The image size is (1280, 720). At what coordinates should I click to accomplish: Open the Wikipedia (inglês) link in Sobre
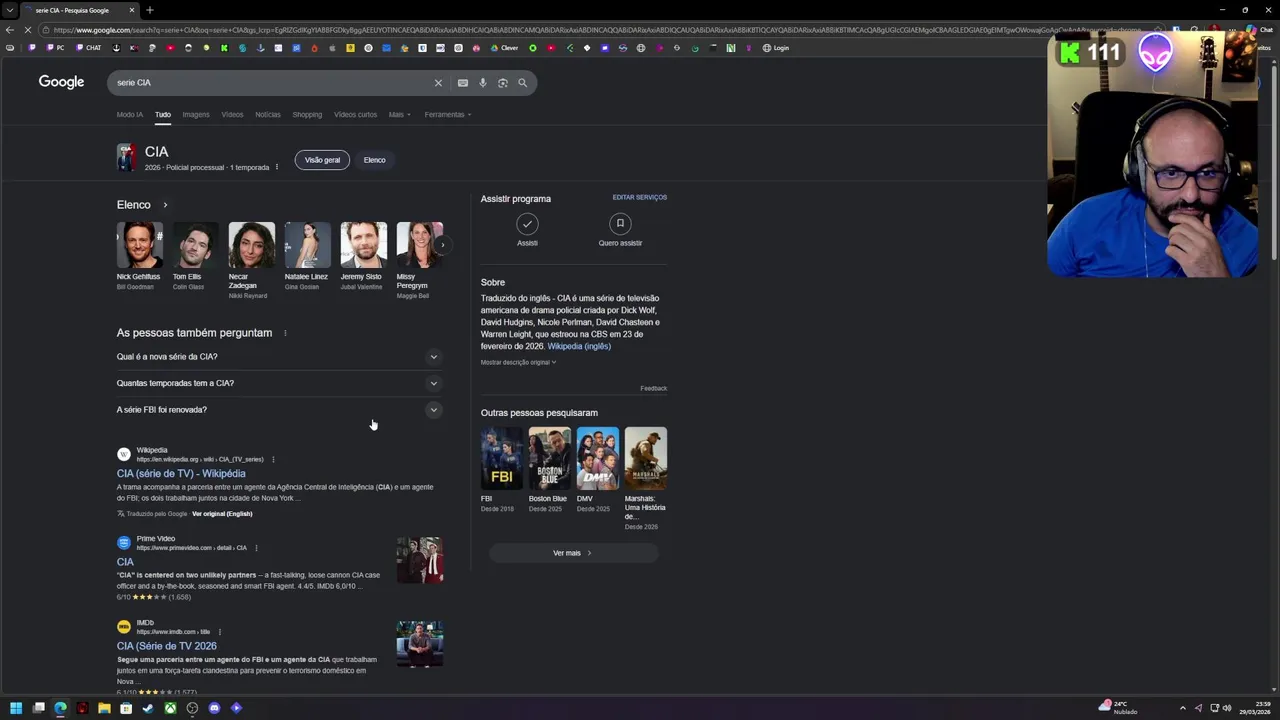(579, 346)
